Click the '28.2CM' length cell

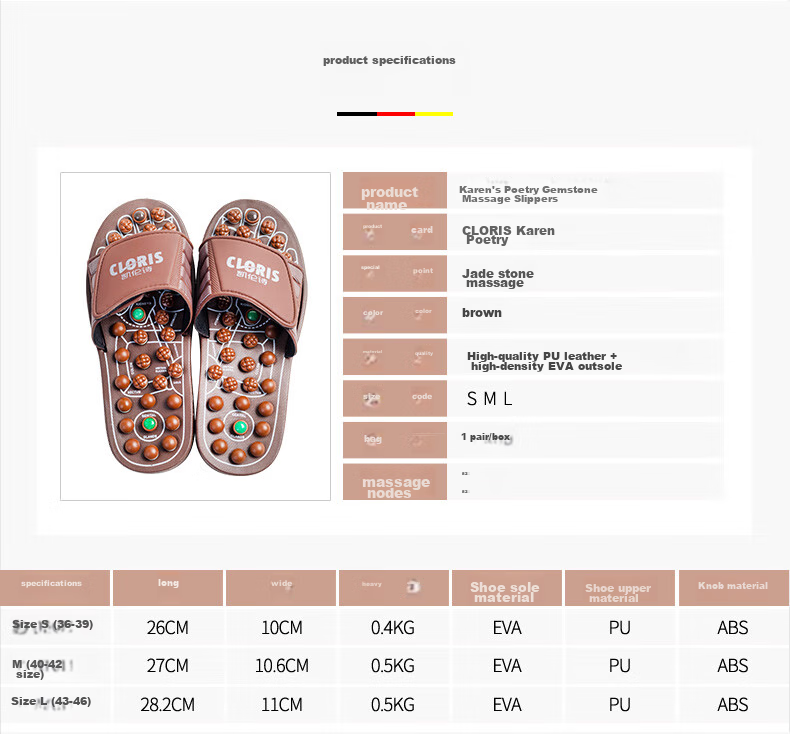[x=168, y=705]
